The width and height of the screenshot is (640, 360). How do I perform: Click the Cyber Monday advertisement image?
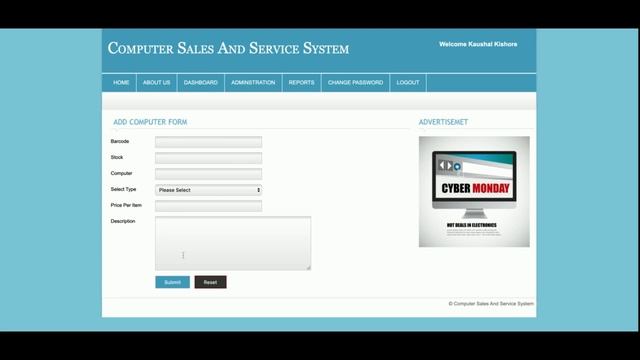474,191
